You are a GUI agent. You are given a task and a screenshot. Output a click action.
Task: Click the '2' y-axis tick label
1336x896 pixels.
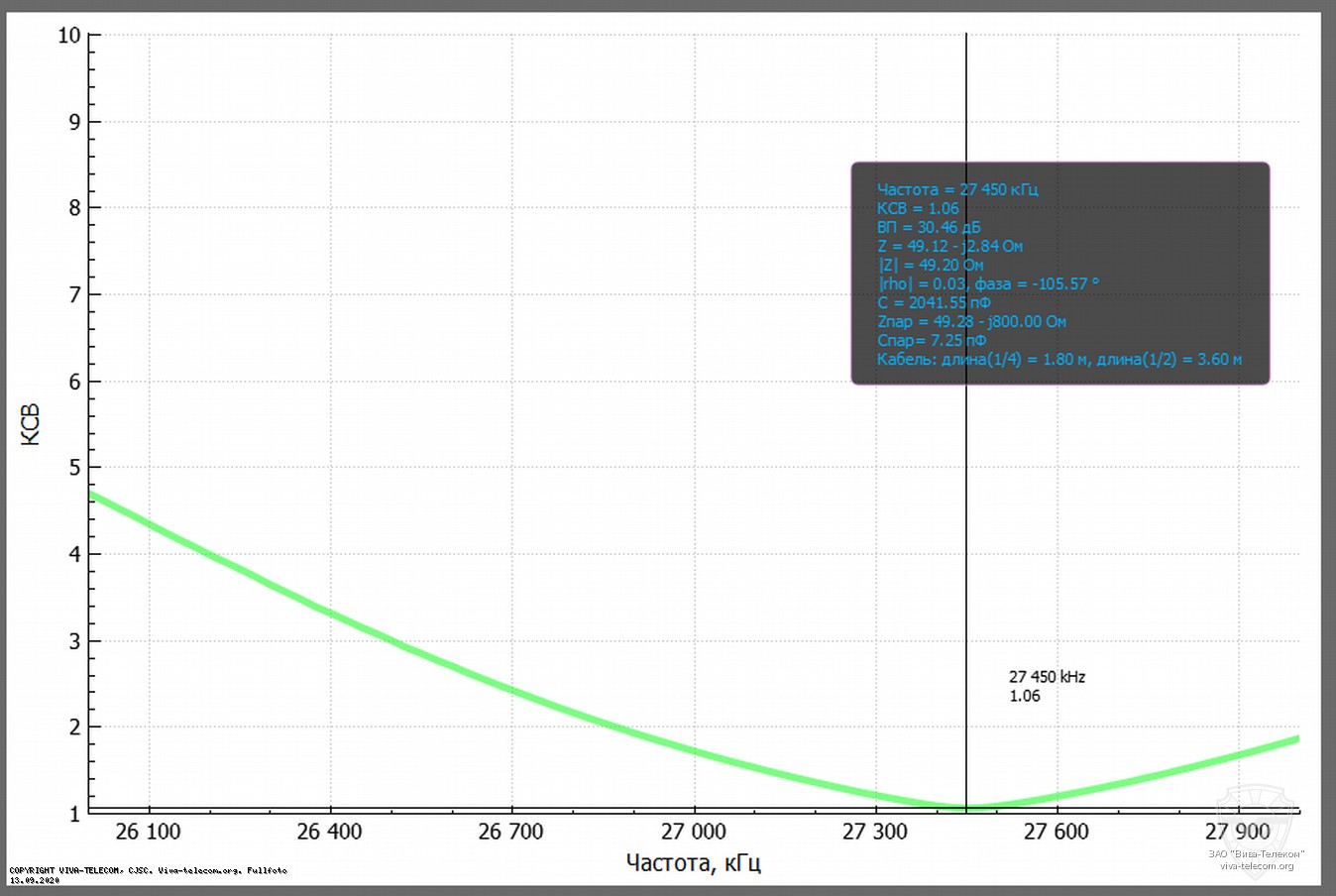(x=74, y=727)
